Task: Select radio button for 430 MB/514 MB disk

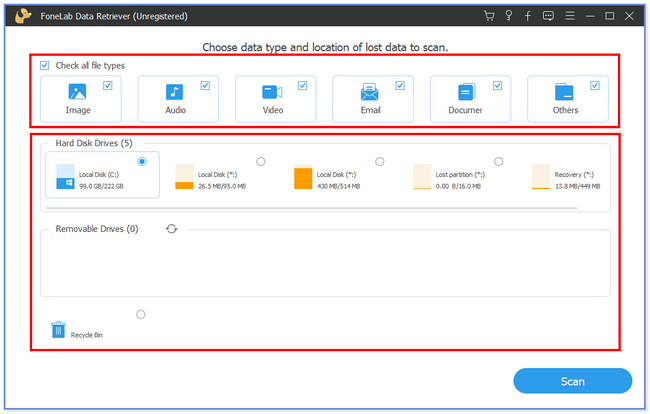Action: tap(380, 162)
